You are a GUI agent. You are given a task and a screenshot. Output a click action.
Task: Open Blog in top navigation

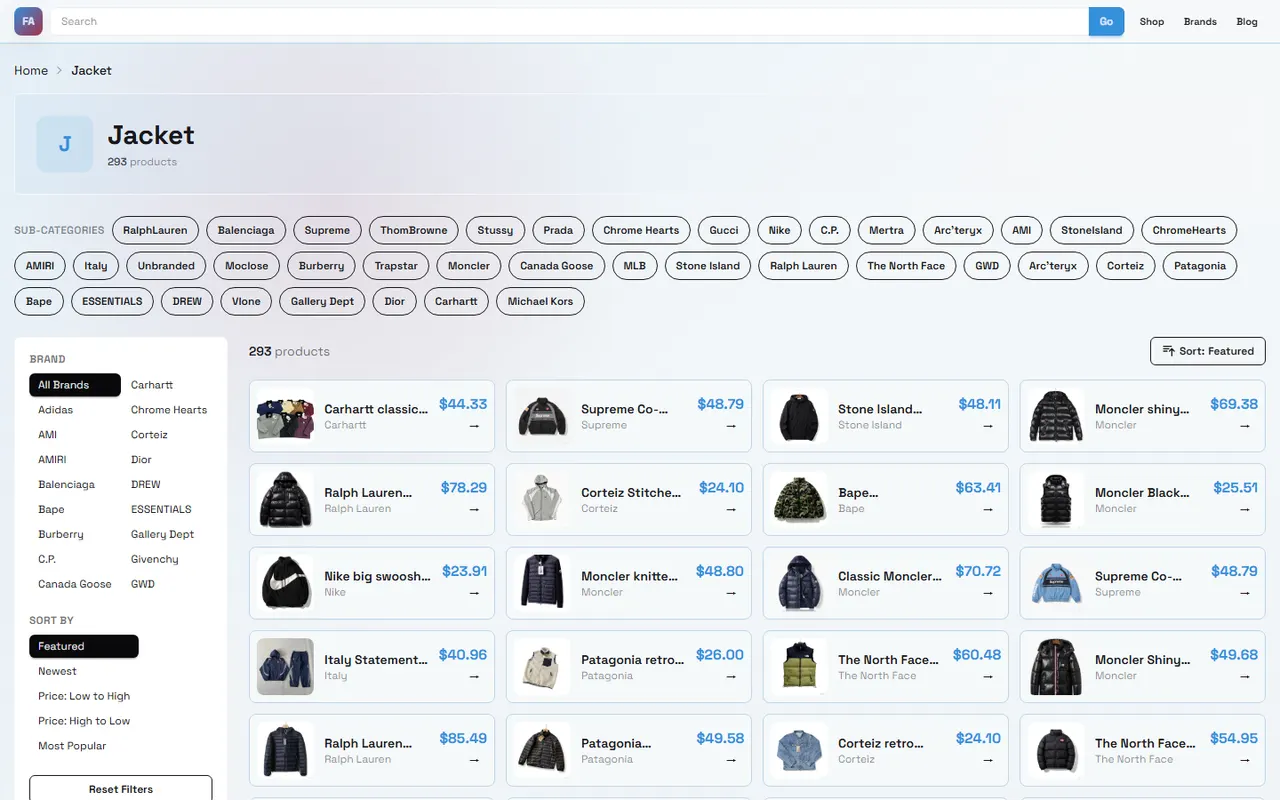coord(1247,21)
